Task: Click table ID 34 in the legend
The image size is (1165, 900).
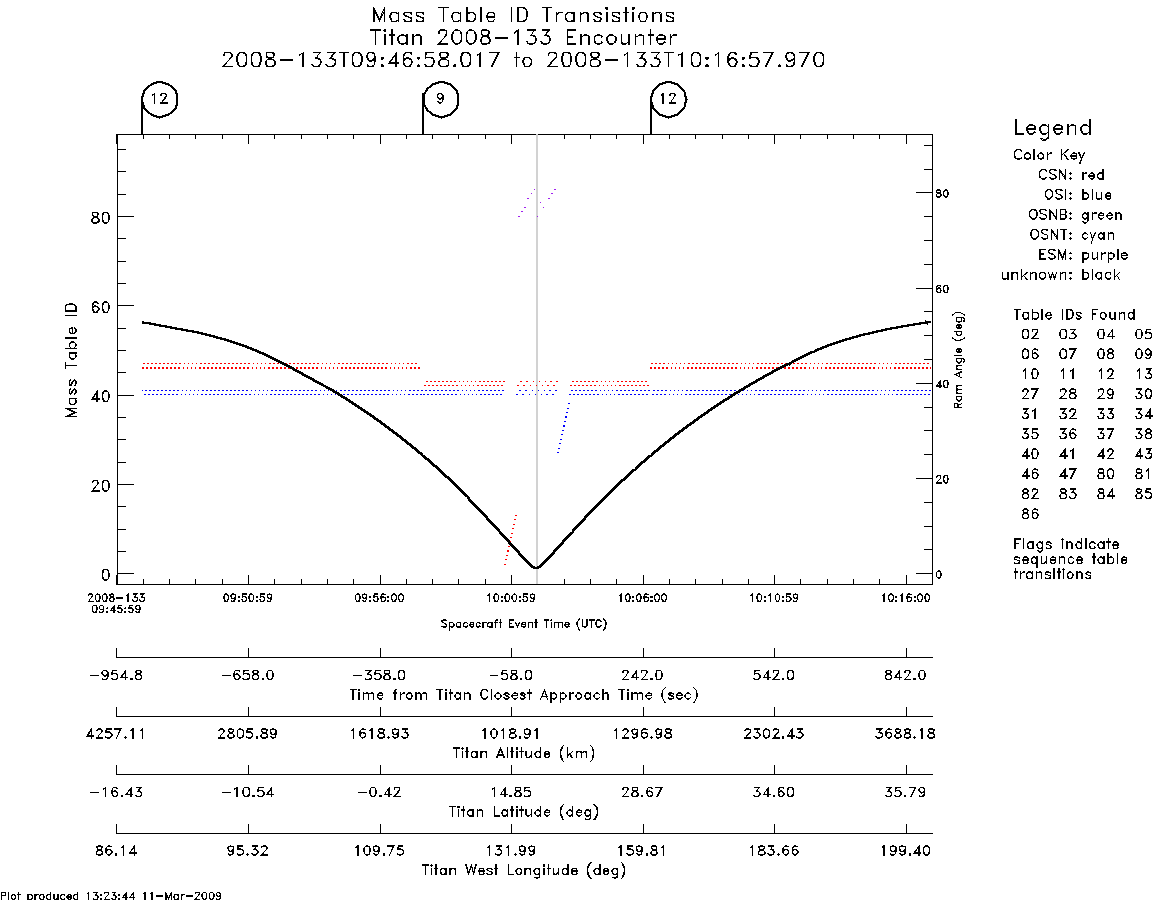Action: [1143, 414]
